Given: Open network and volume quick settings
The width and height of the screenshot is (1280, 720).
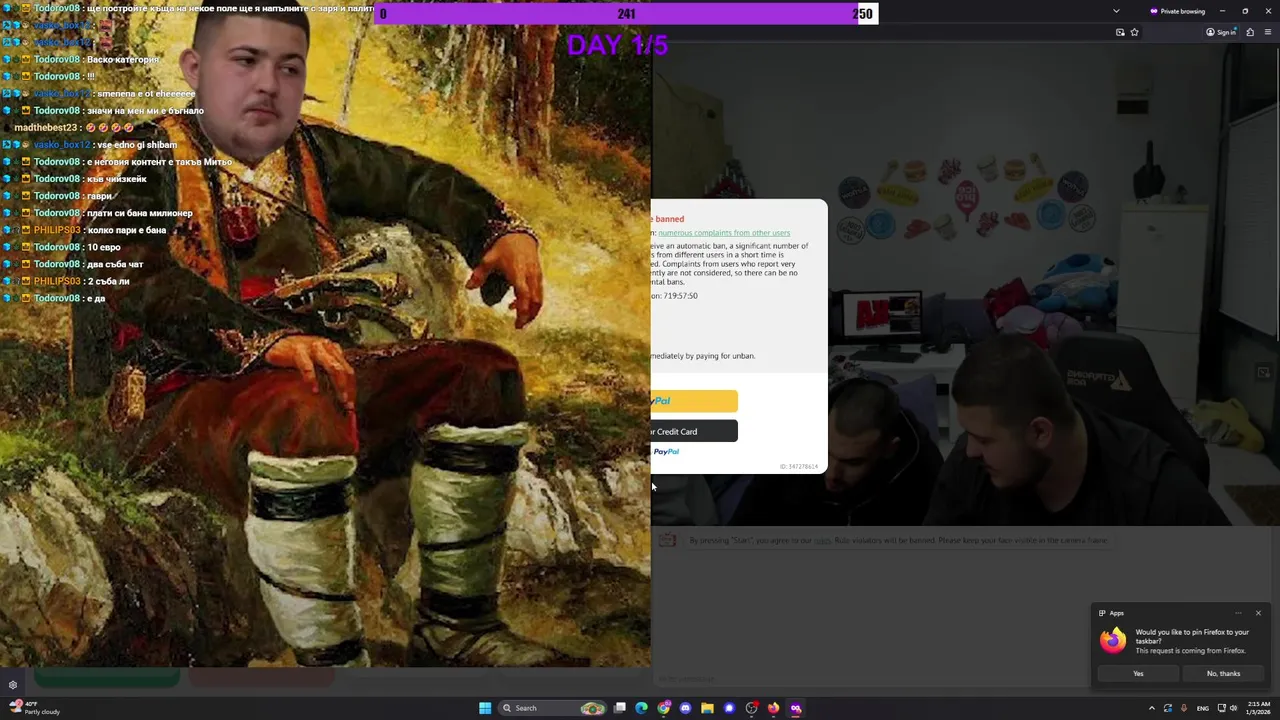Looking at the screenshot, I should (x=1226, y=708).
